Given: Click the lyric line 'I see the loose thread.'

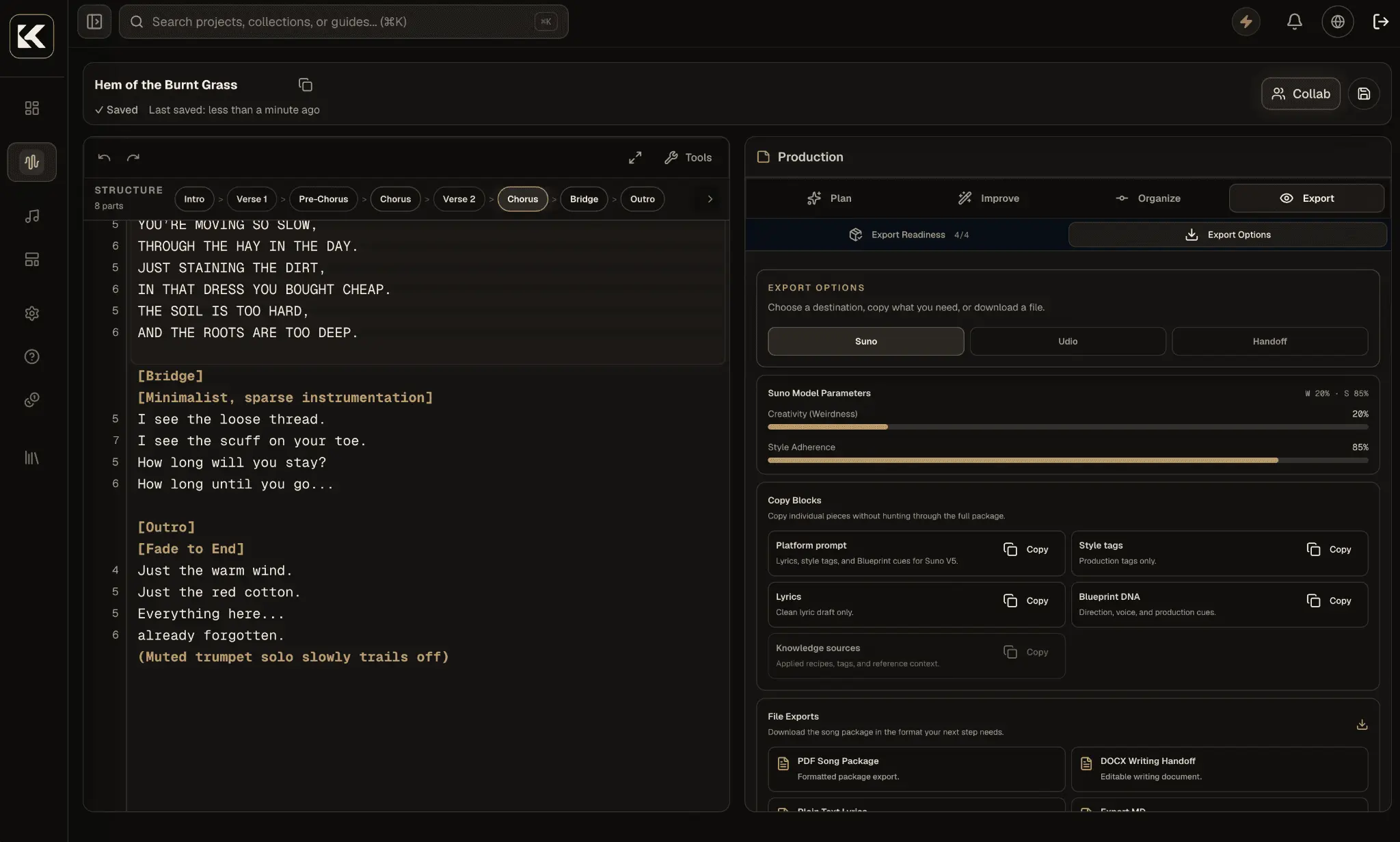Looking at the screenshot, I should tap(231, 419).
